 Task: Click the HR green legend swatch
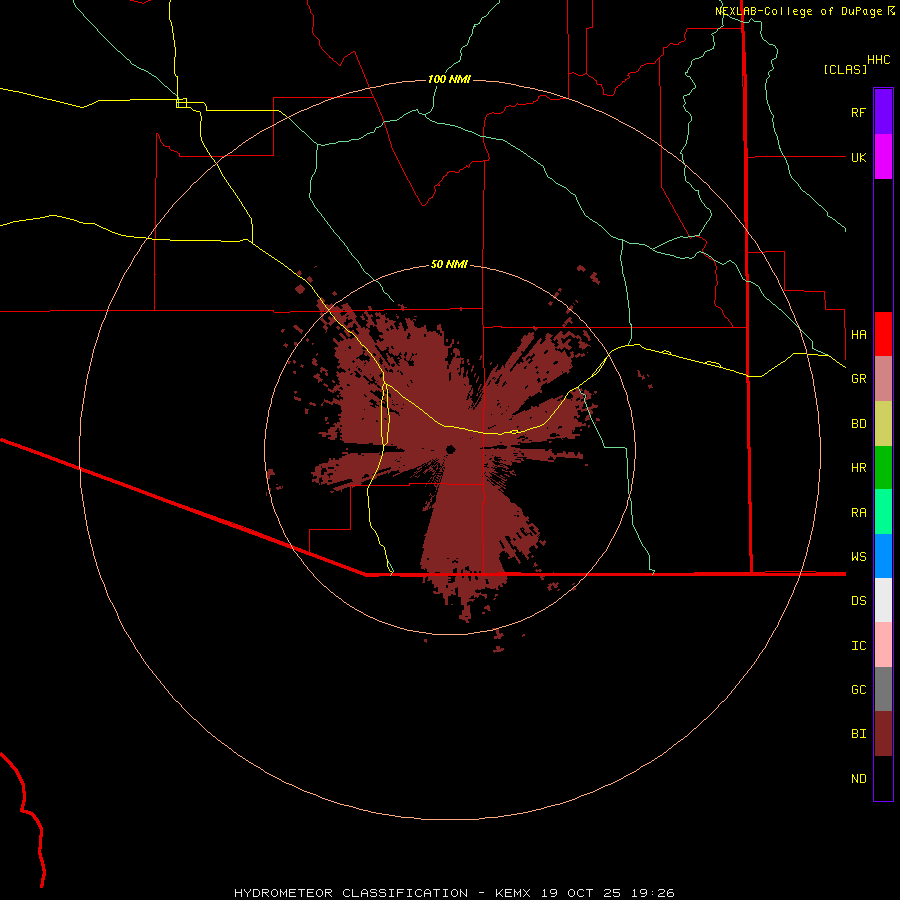click(x=883, y=468)
